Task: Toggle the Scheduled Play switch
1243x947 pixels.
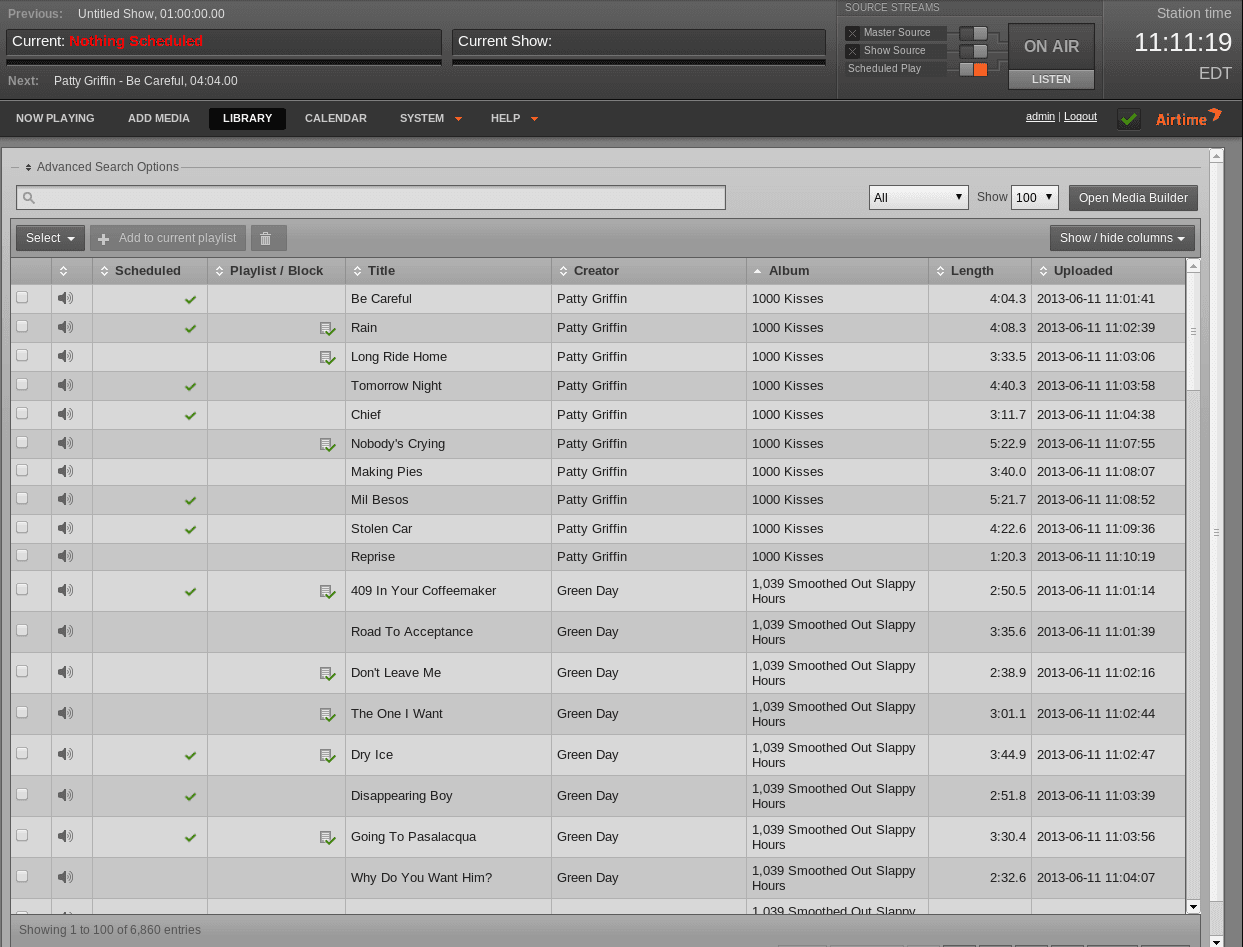Action: (x=973, y=69)
